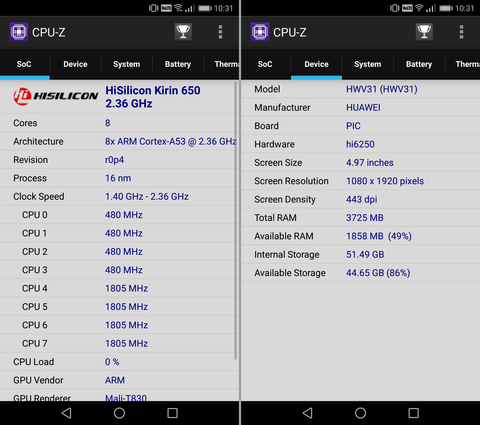
Task: Open System tab in right panel
Action: [x=367, y=64]
